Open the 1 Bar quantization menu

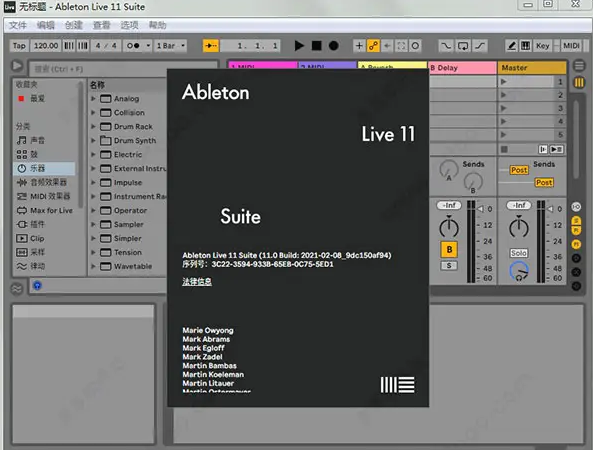(171, 46)
